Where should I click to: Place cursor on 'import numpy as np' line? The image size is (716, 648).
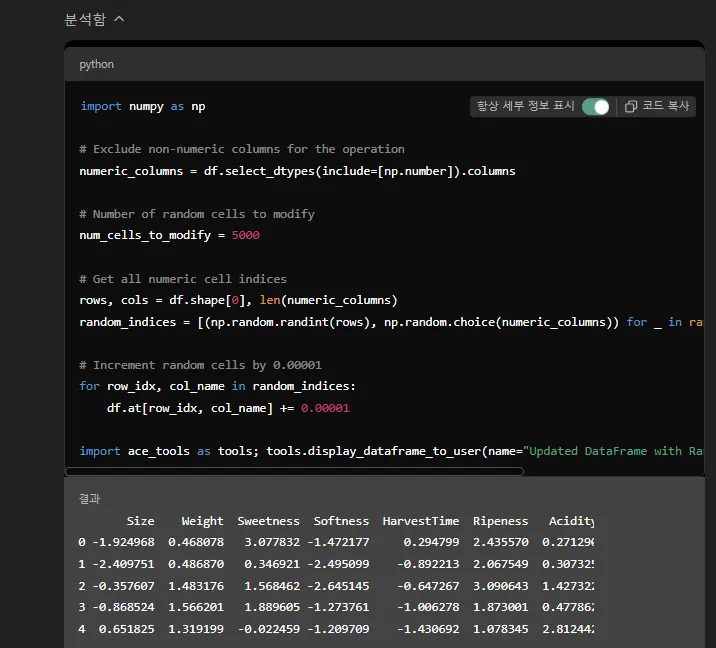pyautogui.click(x=143, y=106)
